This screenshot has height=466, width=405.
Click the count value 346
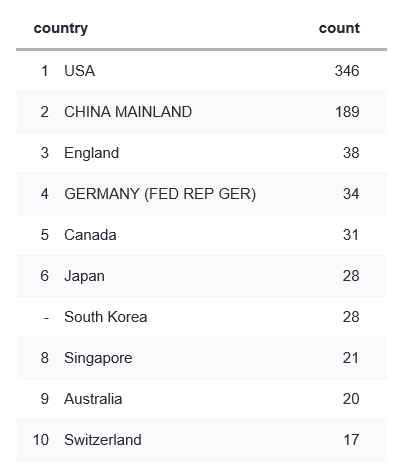347,71
